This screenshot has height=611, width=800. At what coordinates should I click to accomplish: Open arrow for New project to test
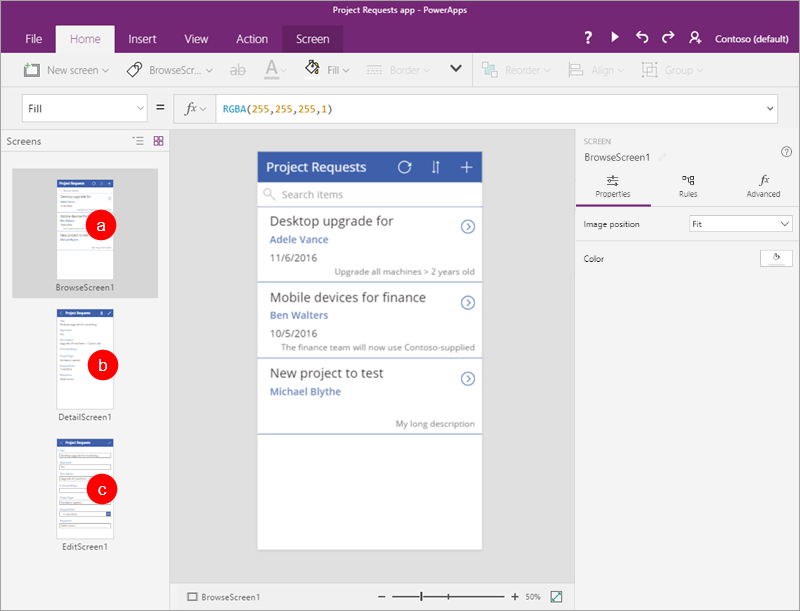468,378
